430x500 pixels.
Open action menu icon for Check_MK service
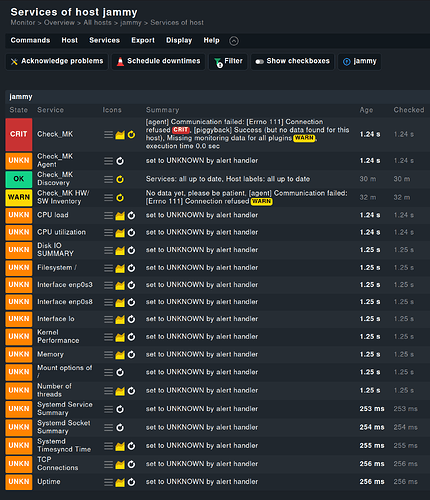pos(108,134)
